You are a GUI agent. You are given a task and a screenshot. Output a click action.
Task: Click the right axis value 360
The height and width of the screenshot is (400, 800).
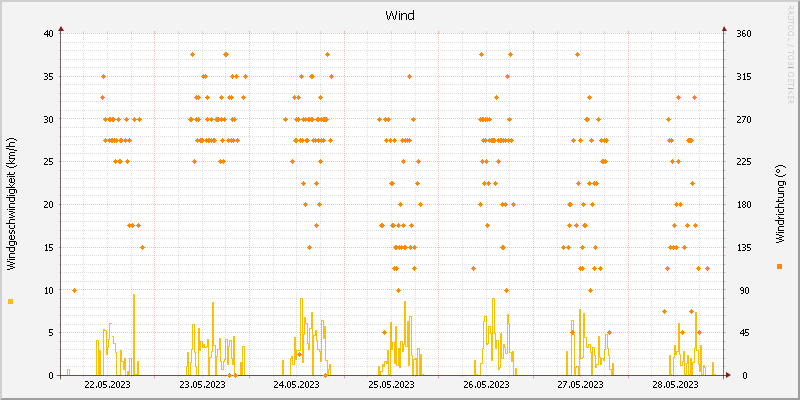[744, 34]
